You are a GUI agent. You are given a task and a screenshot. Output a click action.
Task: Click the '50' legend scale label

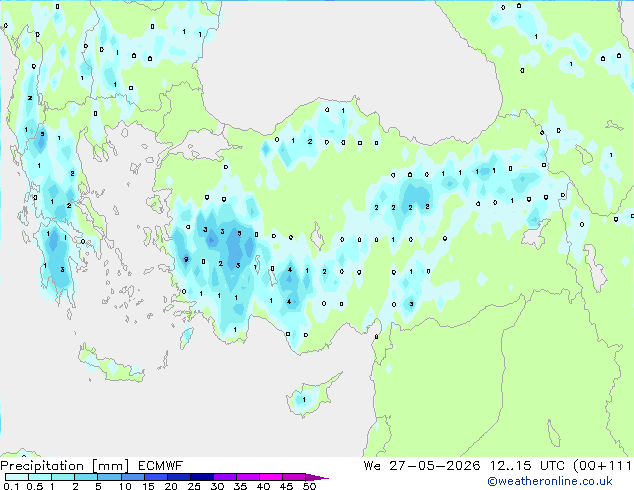[309, 486]
